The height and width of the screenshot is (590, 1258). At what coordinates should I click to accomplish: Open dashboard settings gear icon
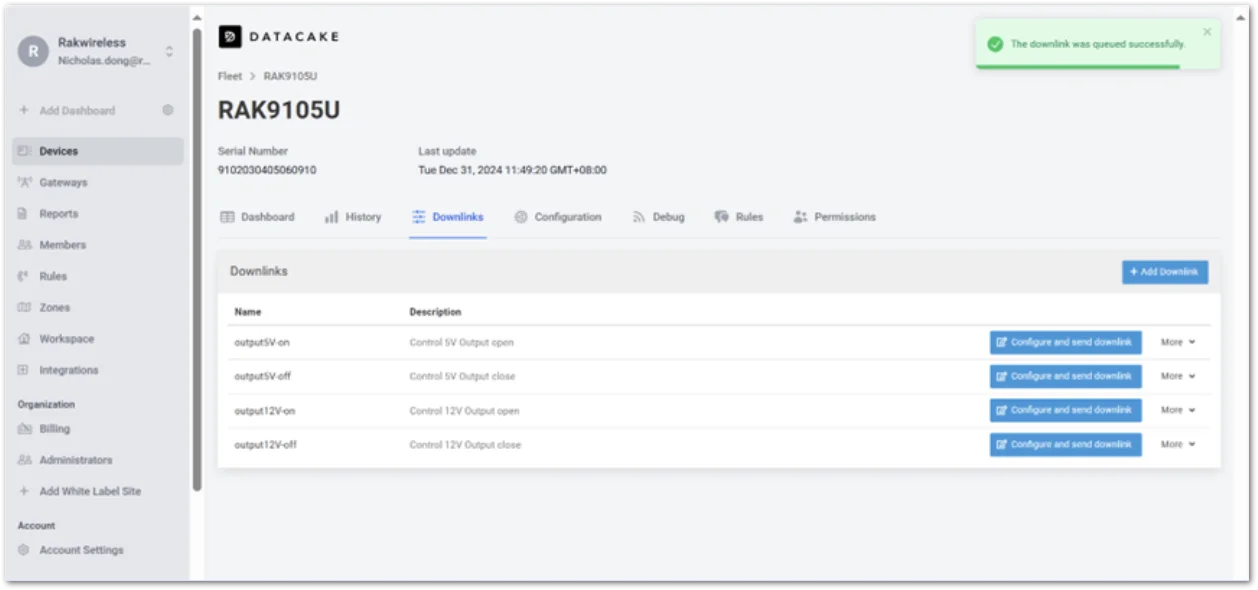click(168, 110)
